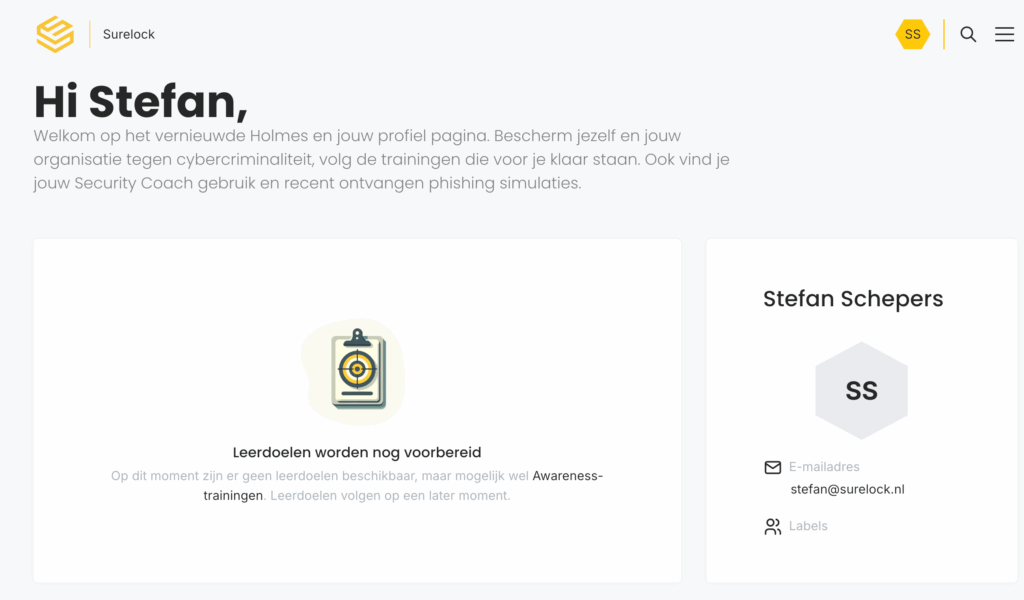Viewport: 1024px width, 600px height.
Task: Click the clipboard target illustration
Action: (356, 369)
